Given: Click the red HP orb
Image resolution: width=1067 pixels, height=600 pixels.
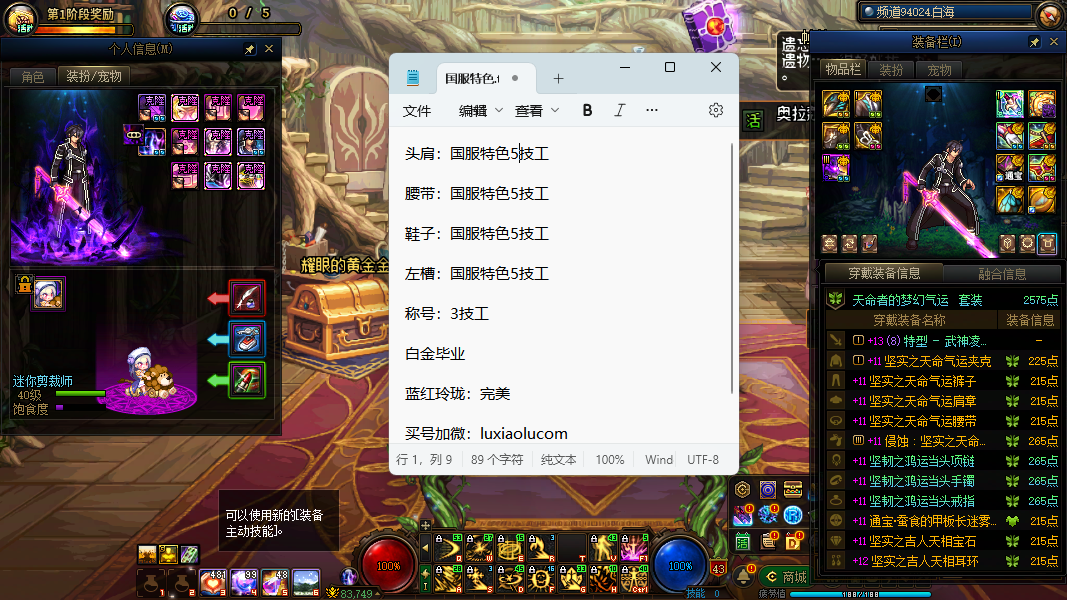Looking at the screenshot, I should [x=388, y=564].
